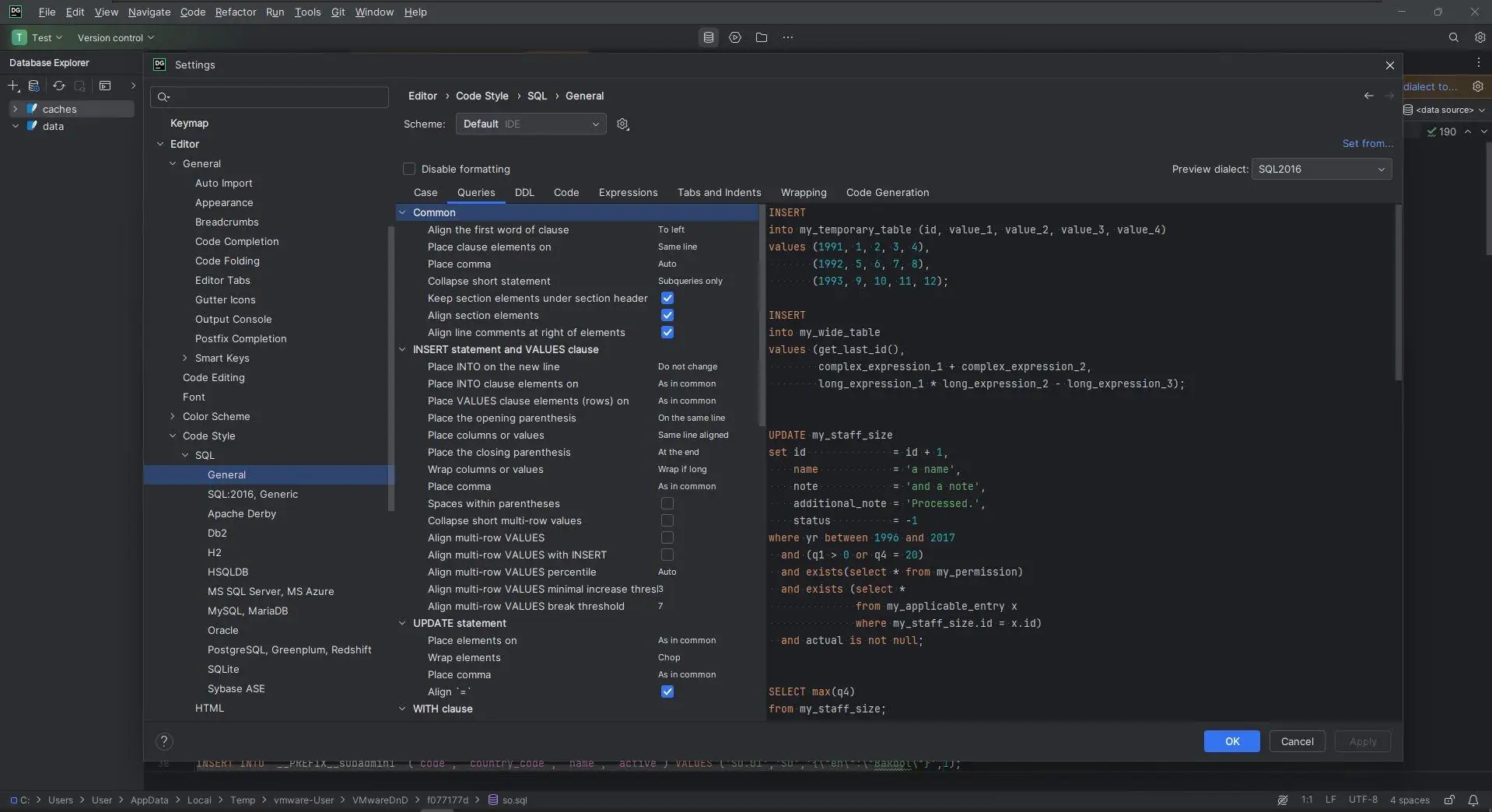The width and height of the screenshot is (1492, 812).
Task: Click the OK button
Action: pos(1231,741)
